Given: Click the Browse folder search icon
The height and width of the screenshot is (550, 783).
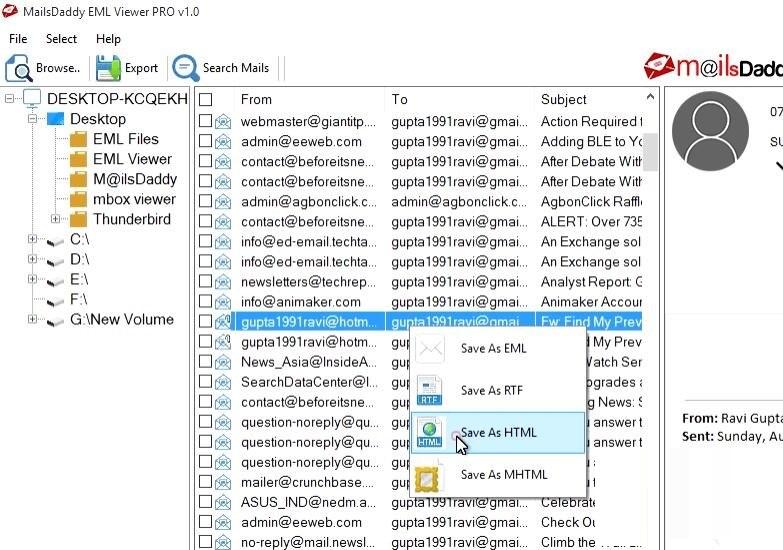Looking at the screenshot, I should (19, 68).
